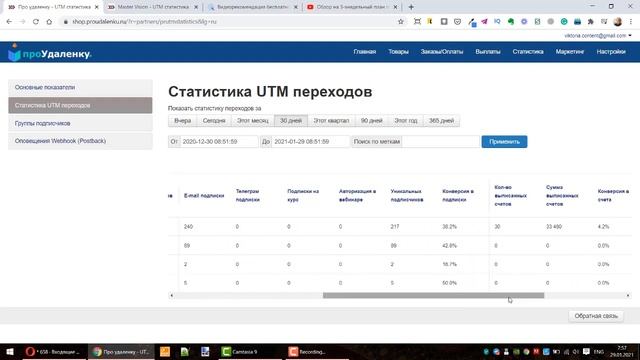Switch to the YouTube Обзор tab

(351, 7)
